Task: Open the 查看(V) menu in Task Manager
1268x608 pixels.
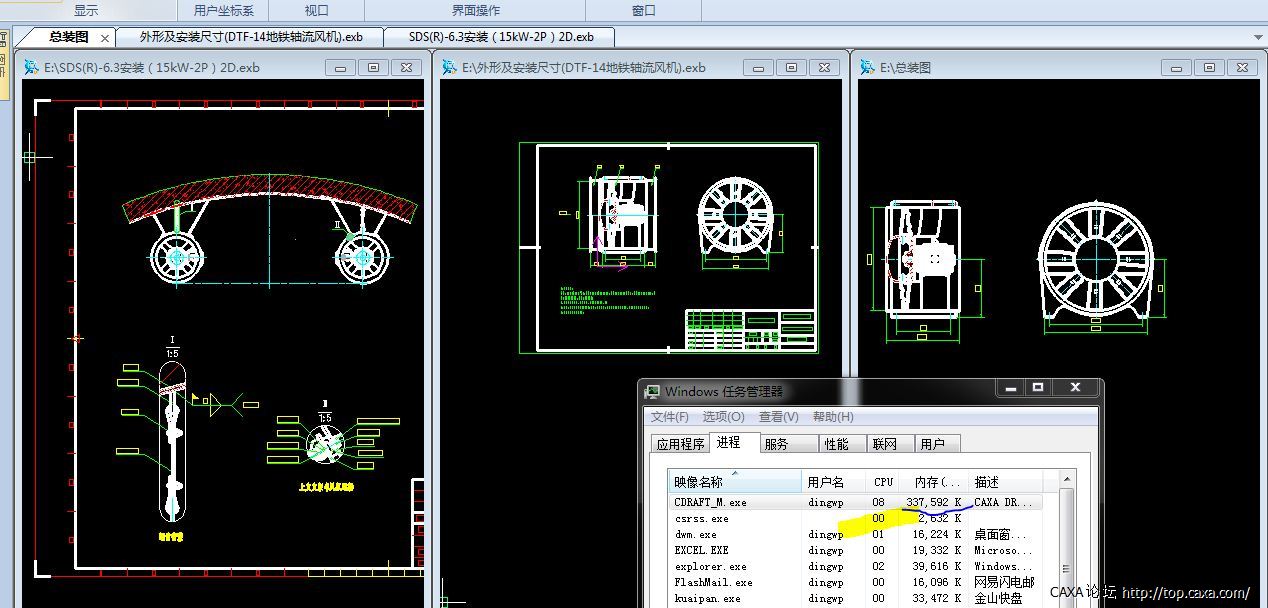Action: tap(778, 416)
